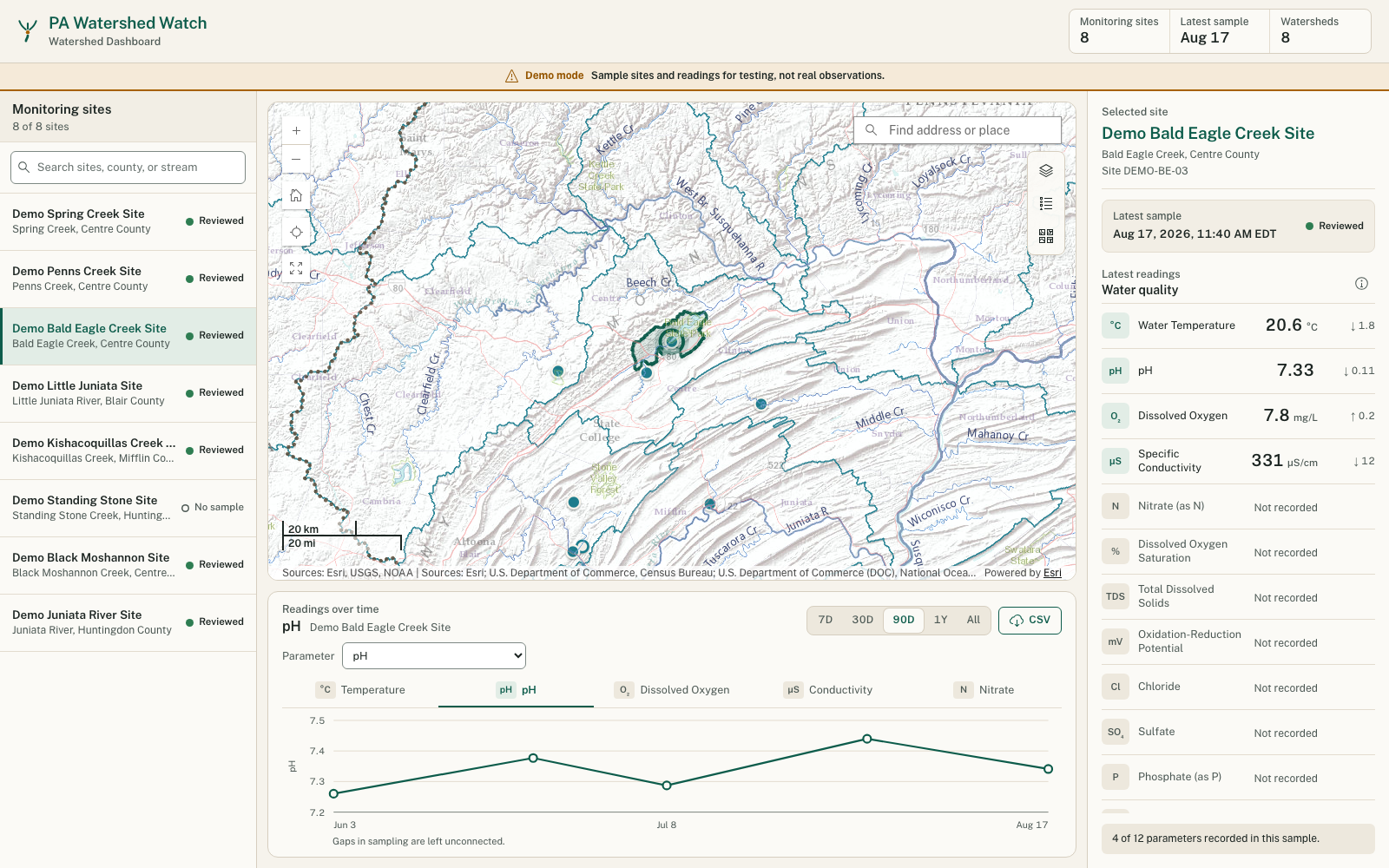Download readings as CSV

click(x=1030, y=621)
